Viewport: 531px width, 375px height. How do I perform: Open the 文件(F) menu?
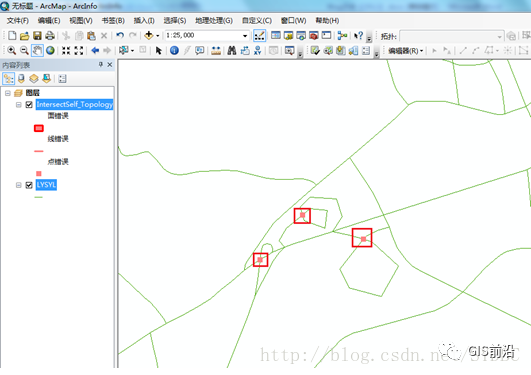pyautogui.click(x=18, y=21)
